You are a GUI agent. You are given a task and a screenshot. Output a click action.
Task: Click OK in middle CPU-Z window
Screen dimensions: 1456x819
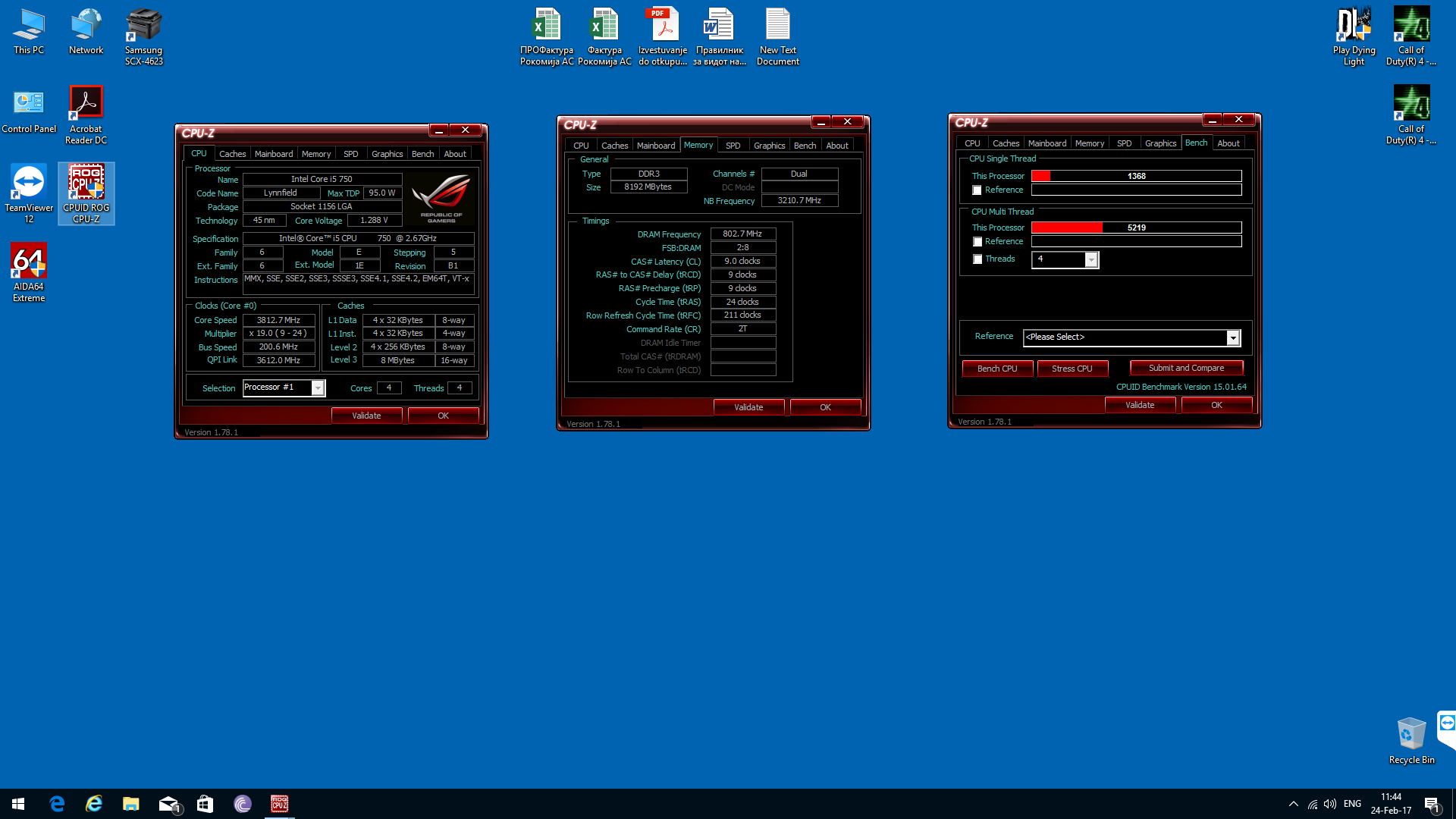click(x=825, y=407)
